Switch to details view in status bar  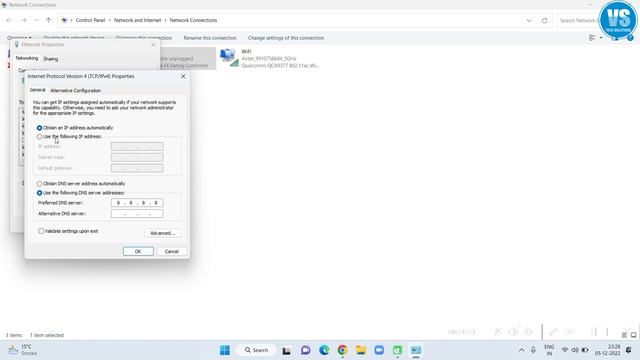tap(624, 335)
